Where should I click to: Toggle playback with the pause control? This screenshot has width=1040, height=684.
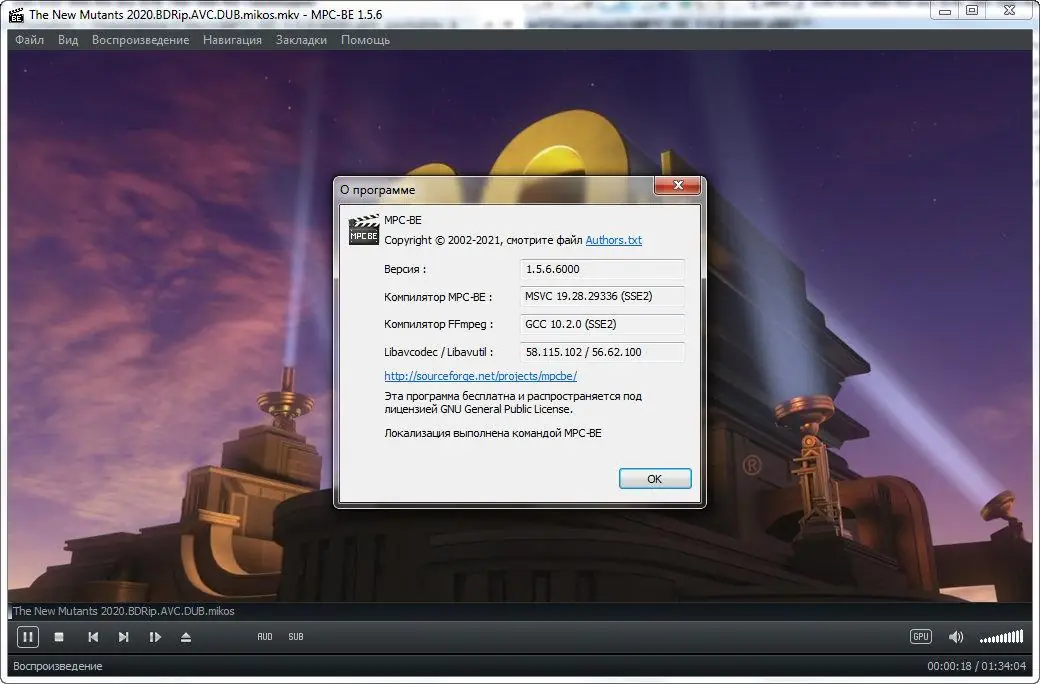[27, 636]
